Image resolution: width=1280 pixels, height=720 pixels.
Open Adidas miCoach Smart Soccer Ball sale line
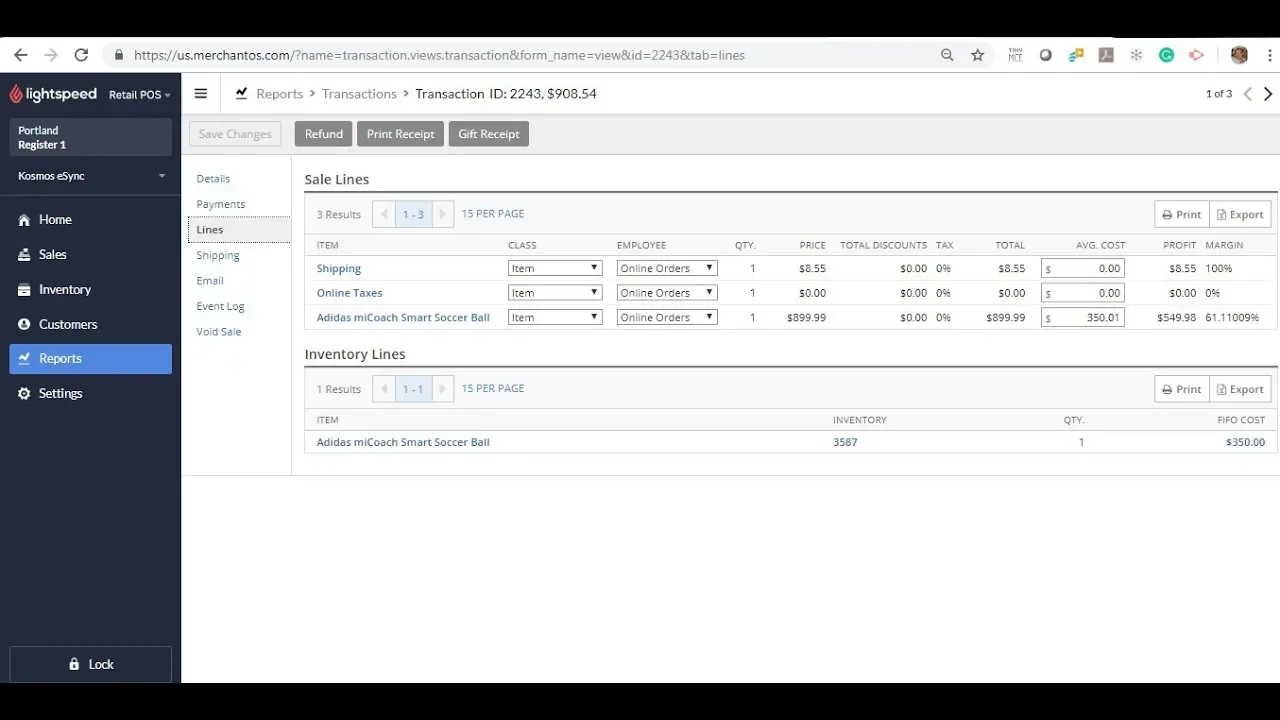pyautogui.click(x=403, y=317)
